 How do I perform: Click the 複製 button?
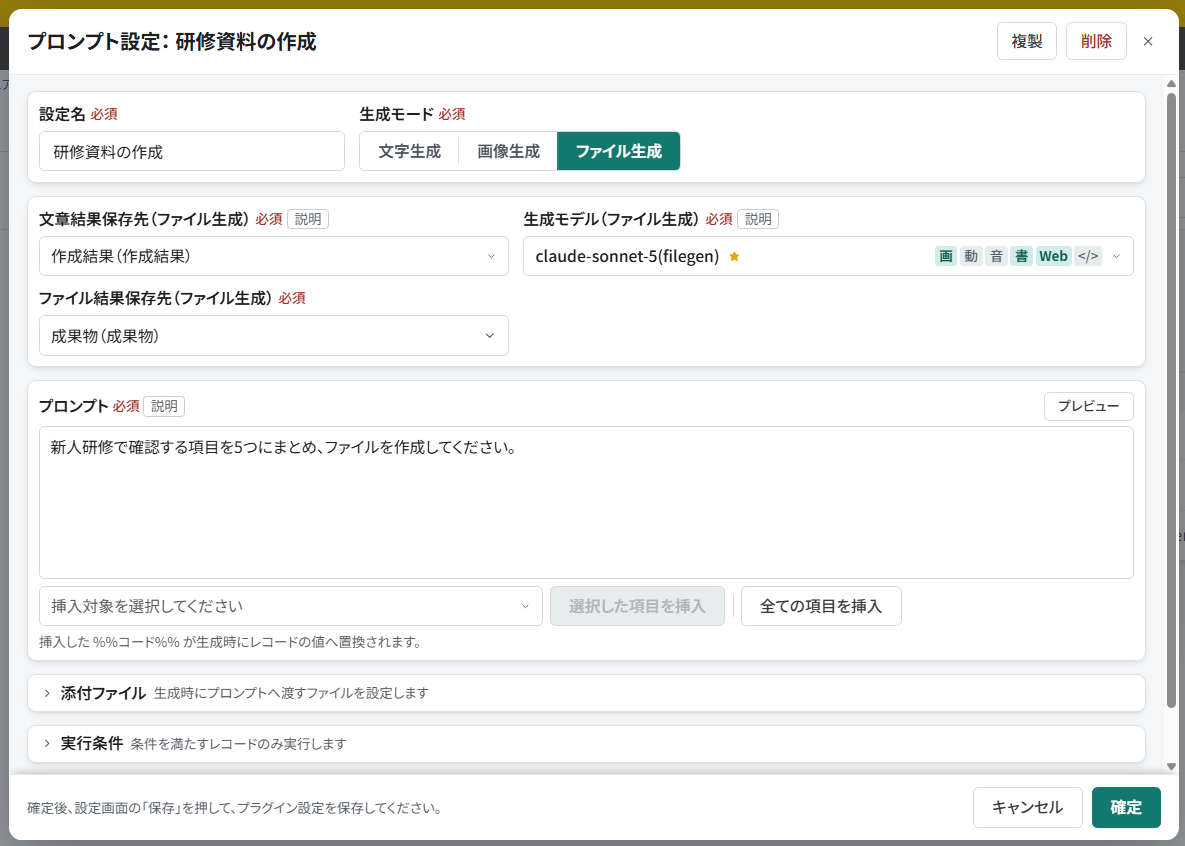(1026, 42)
